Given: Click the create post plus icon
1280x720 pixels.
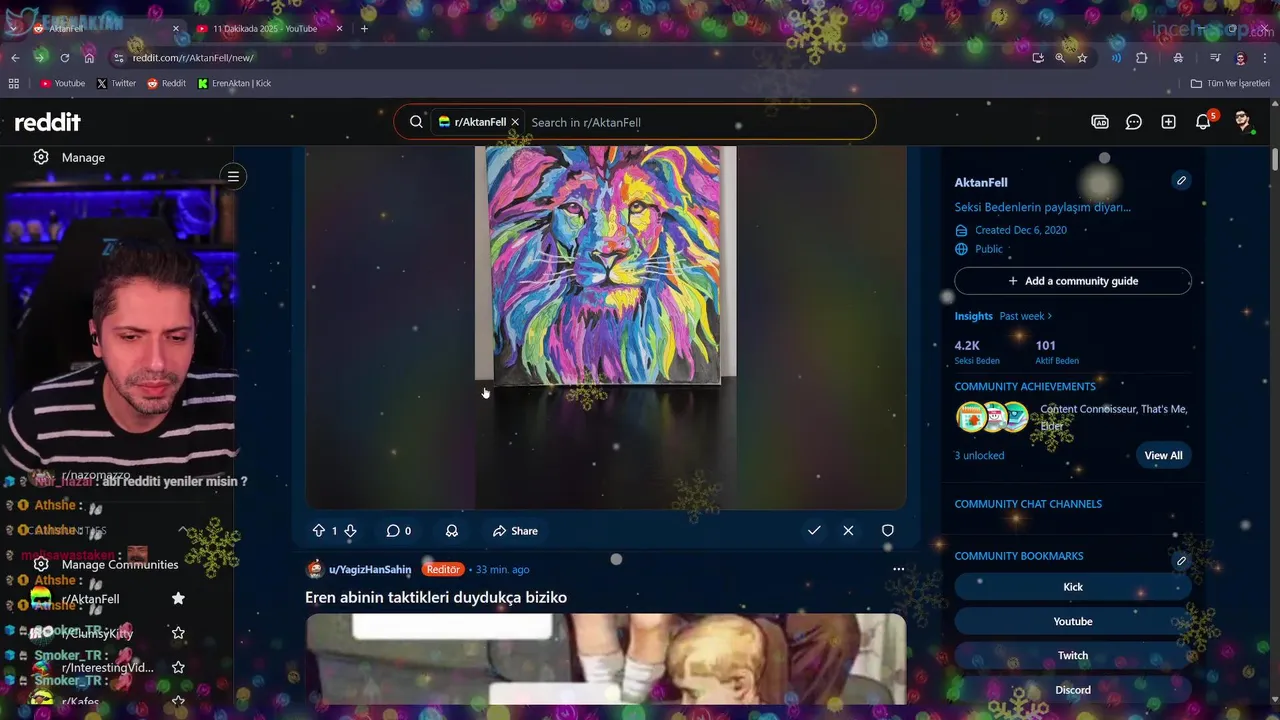Looking at the screenshot, I should click(1168, 122).
